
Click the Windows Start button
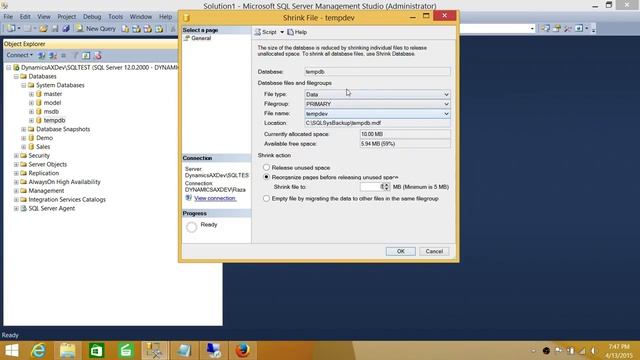(x=11, y=351)
